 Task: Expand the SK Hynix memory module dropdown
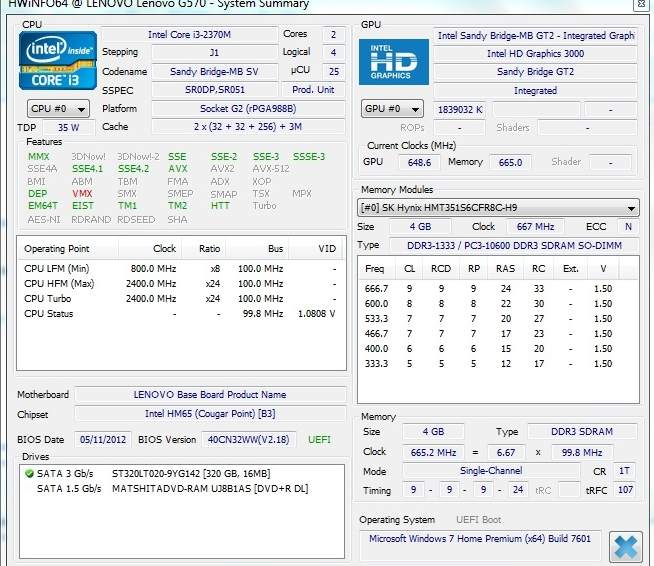(x=498, y=207)
